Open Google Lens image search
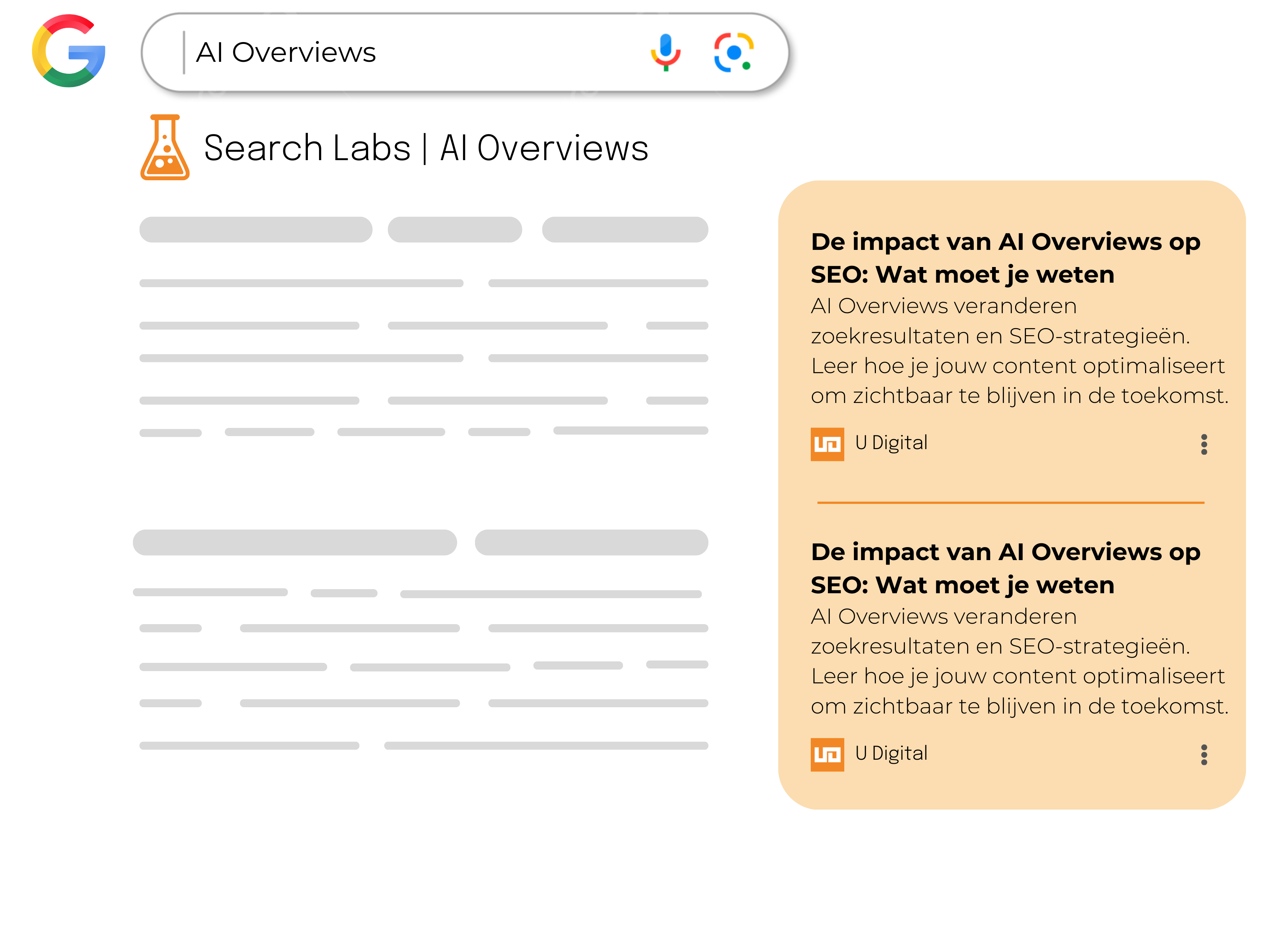Image resolution: width=1288 pixels, height=934 pixels. click(733, 52)
